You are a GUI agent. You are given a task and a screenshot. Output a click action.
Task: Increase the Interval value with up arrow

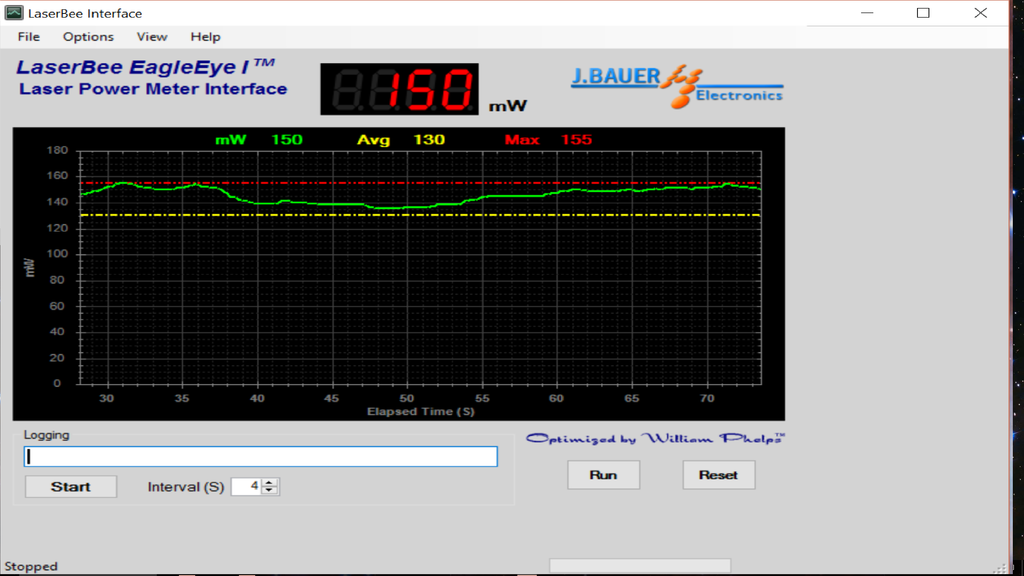click(269, 483)
